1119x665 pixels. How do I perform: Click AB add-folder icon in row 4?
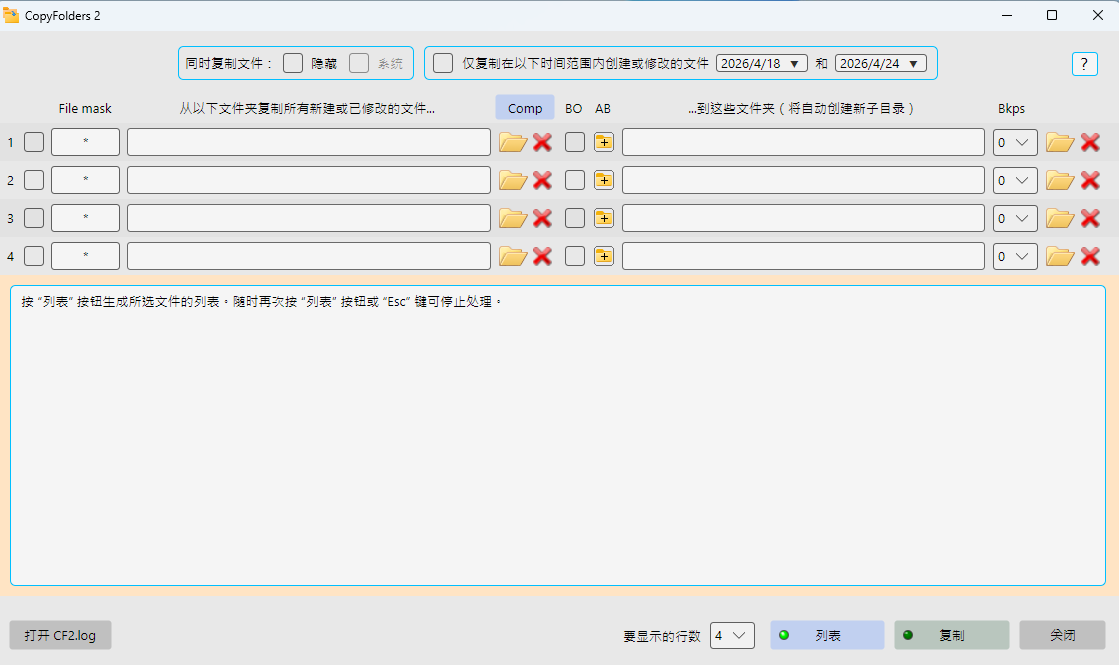coord(604,256)
